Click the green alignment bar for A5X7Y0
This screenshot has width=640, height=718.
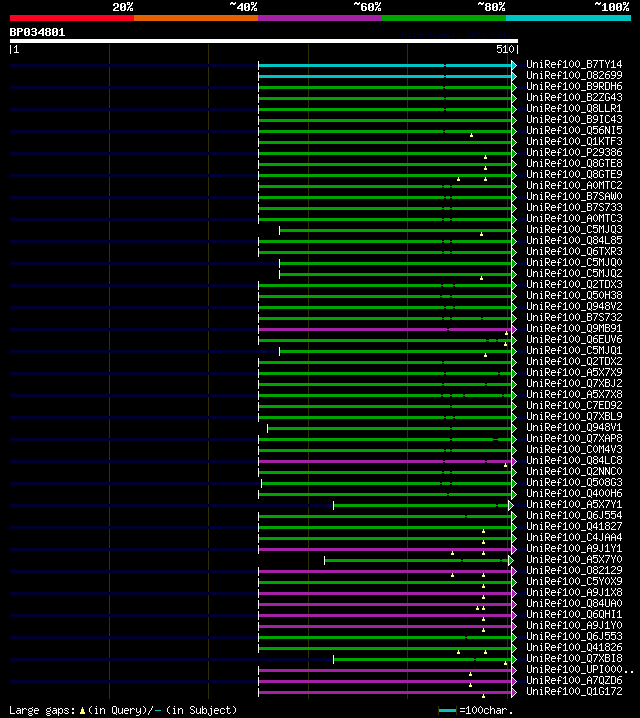tap(416, 560)
